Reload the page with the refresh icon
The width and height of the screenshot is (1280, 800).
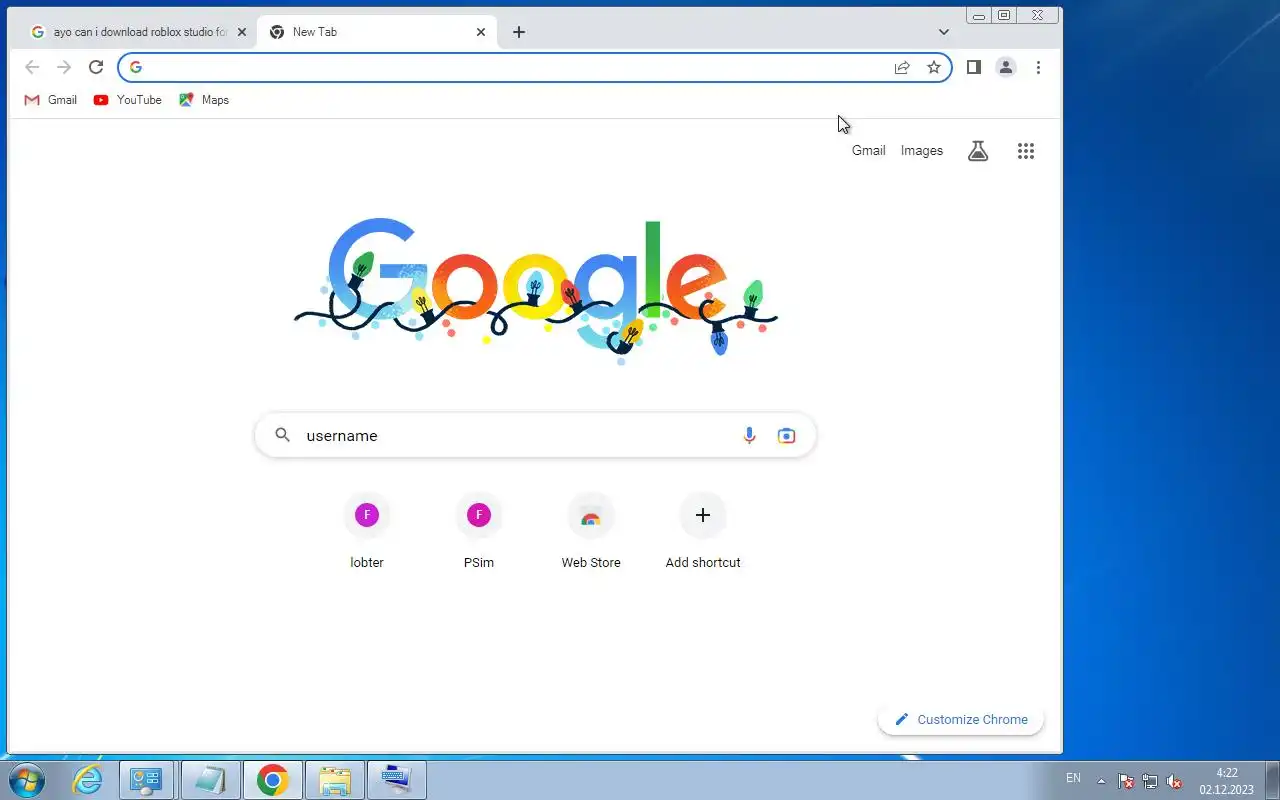(x=96, y=67)
